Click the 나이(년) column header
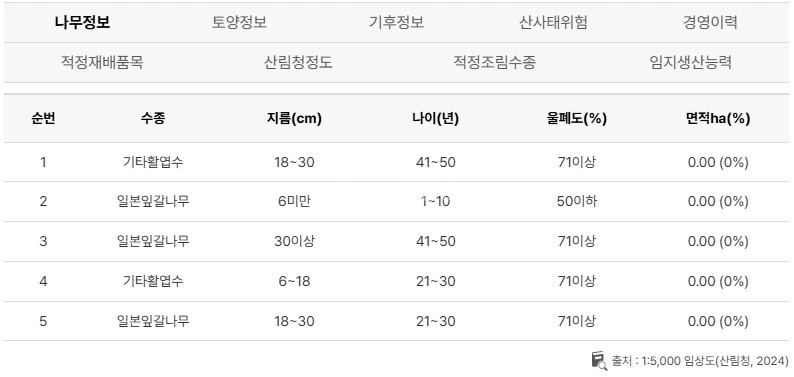 coord(435,119)
